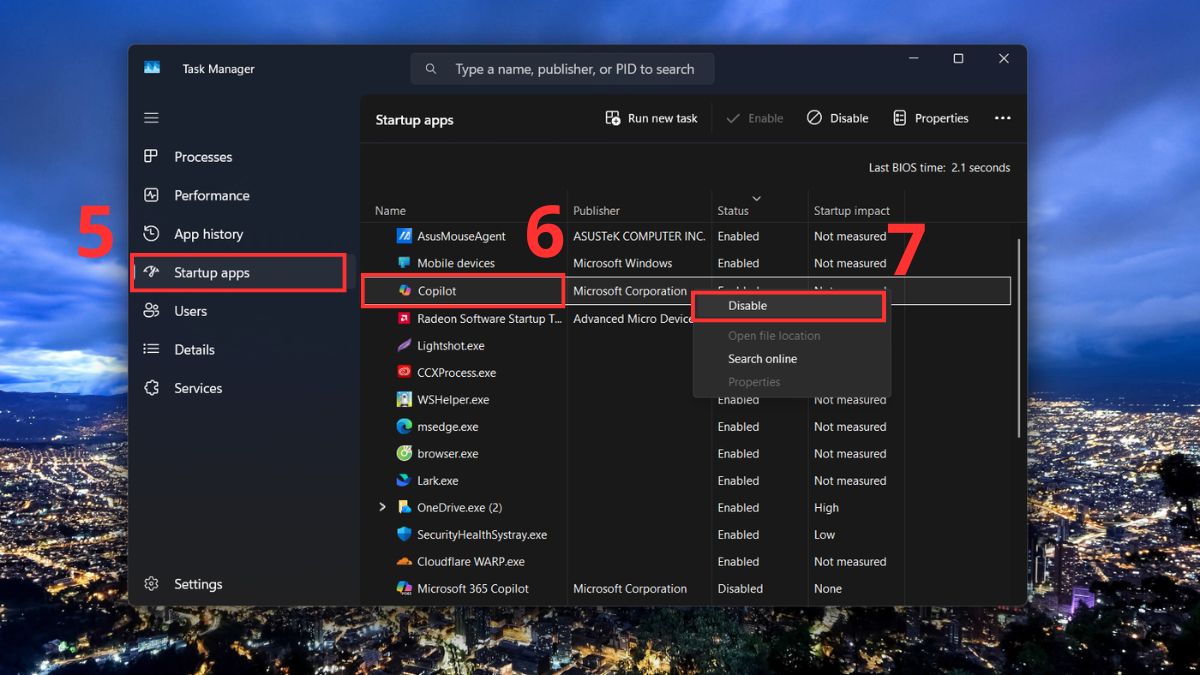Click Microsoft 365 Copilot Disabled status
The image size is (1200, 675).
740,588
